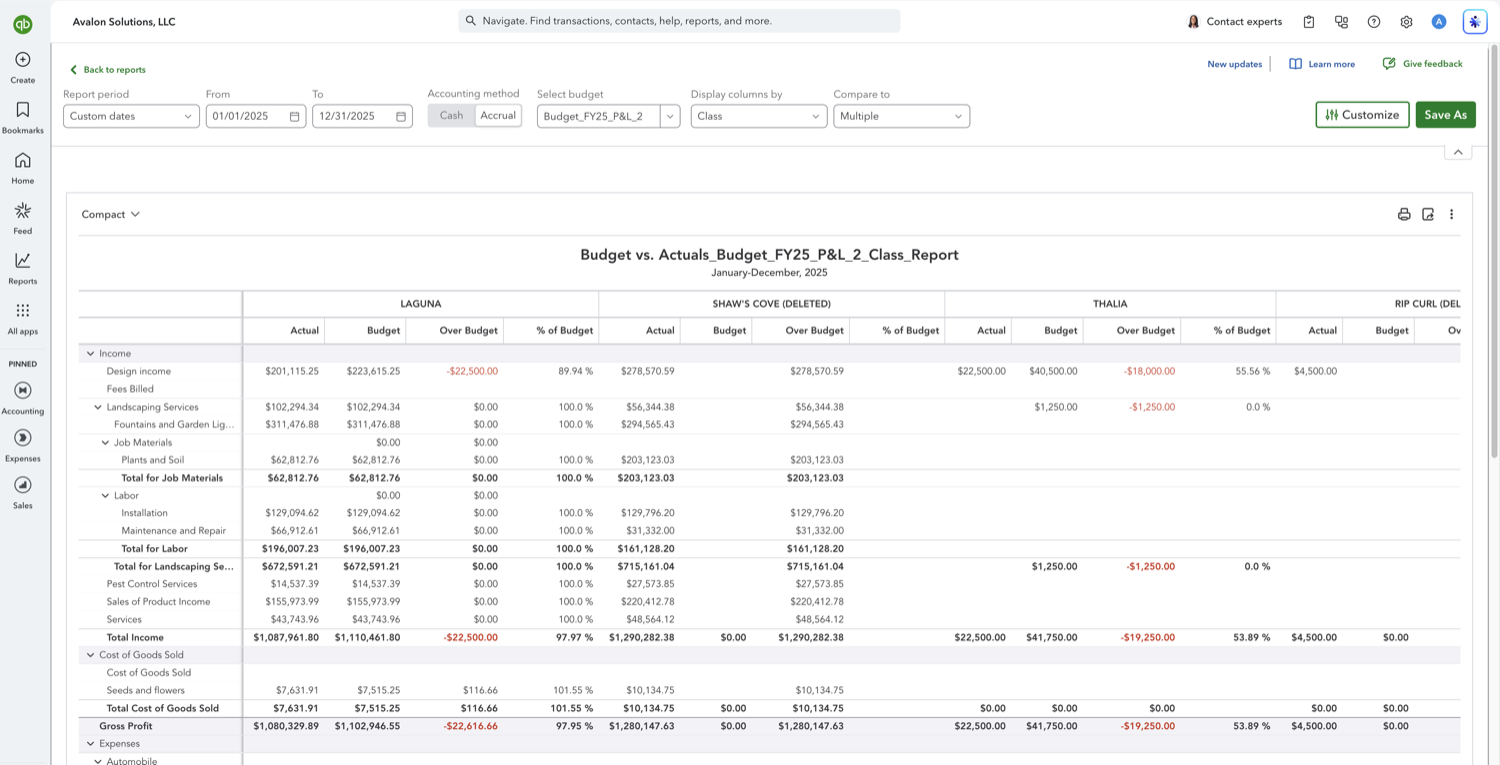This screenshot has height=765, width=1500.
Task: Open the Compare to Multiple dropdown
Action: tap(901, 116)
